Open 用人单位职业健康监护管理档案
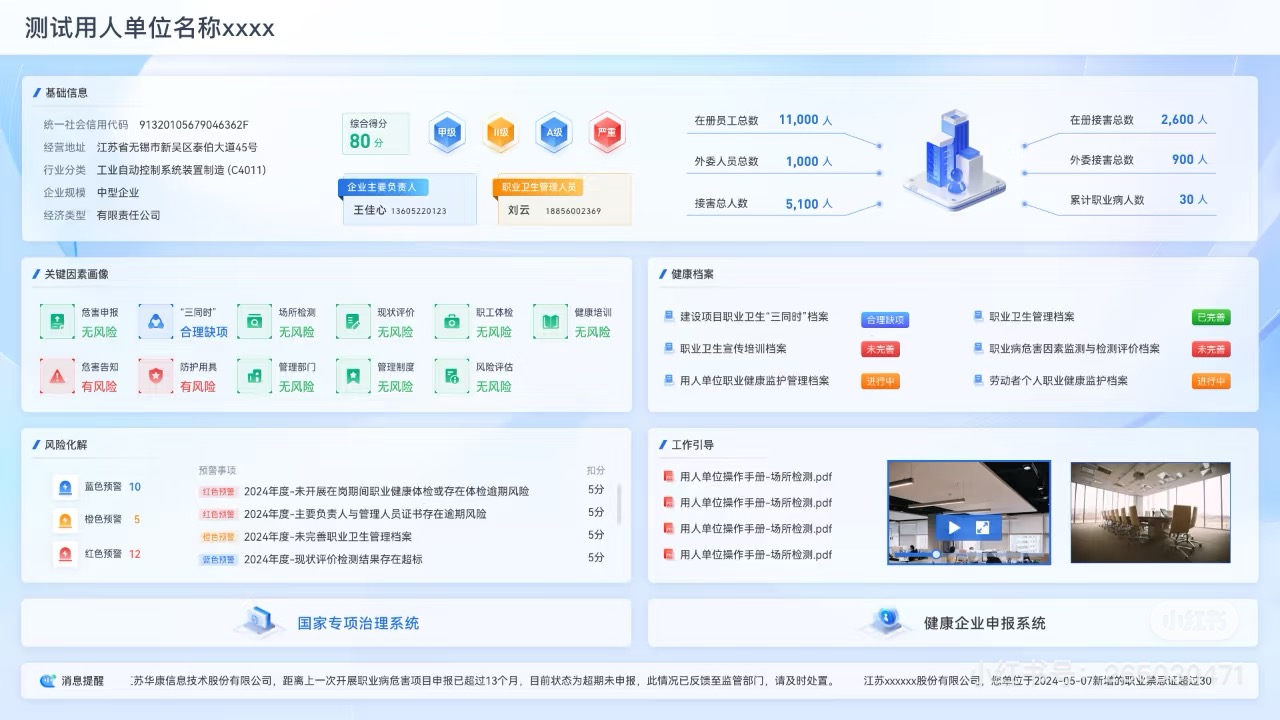The image size is (1280, 720). pyautogui.click(x=754, y=381)
